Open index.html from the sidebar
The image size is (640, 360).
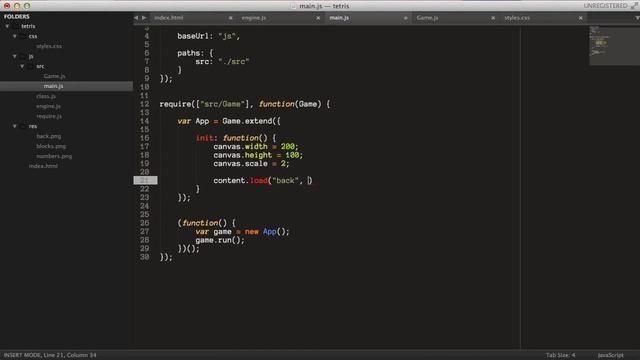click(x=43, y=166)
